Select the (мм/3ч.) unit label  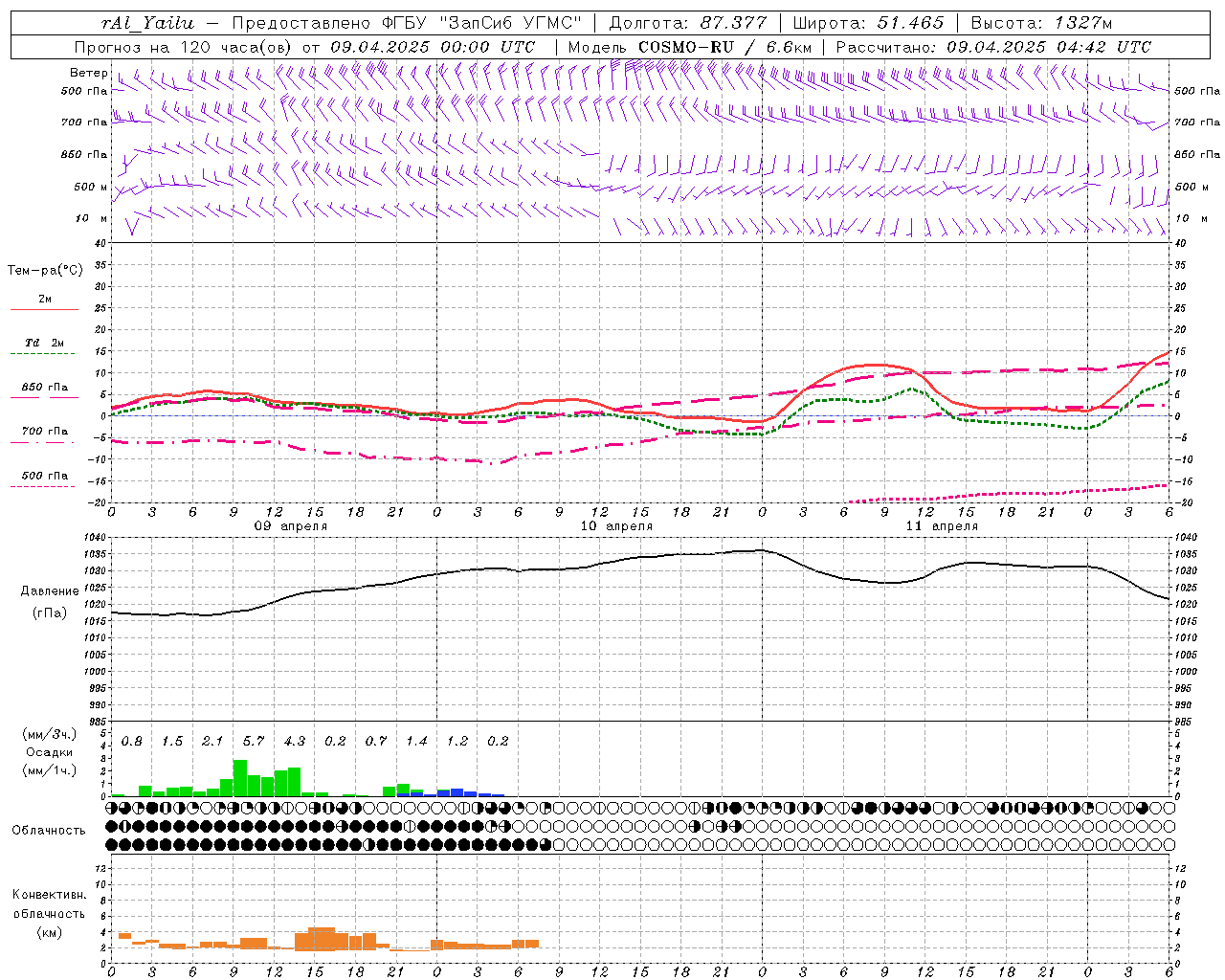50,734
